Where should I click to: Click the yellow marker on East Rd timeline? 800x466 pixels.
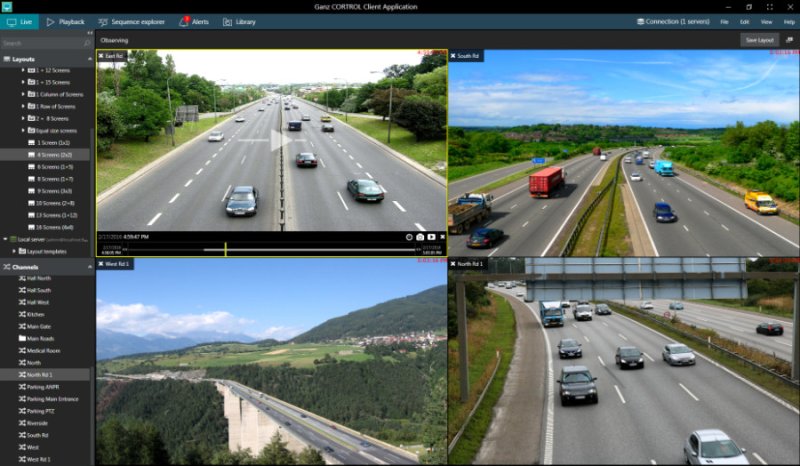tap(226, 249)
